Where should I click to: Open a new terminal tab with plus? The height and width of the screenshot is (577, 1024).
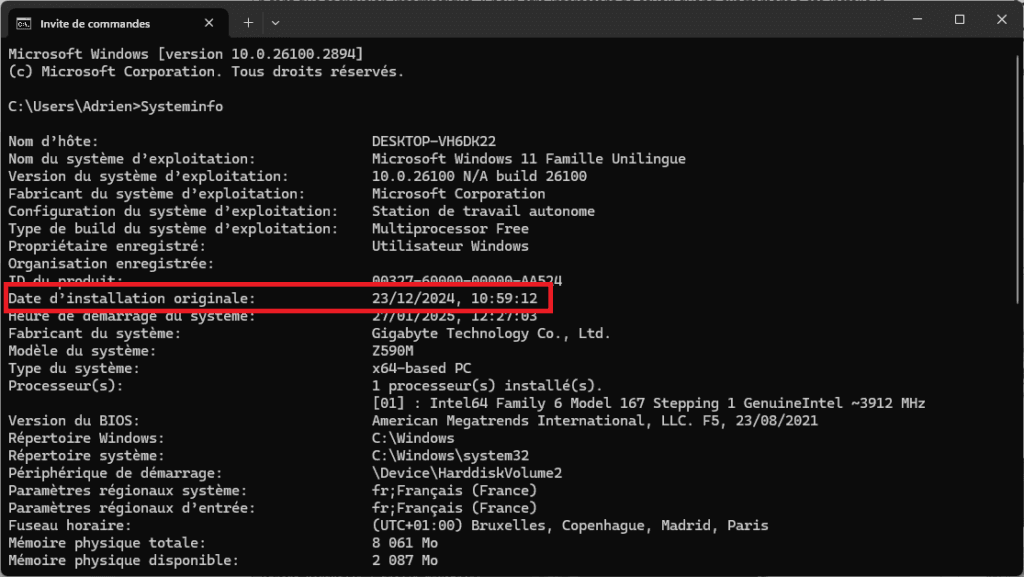pyautogui.click(x=248, y=23)
